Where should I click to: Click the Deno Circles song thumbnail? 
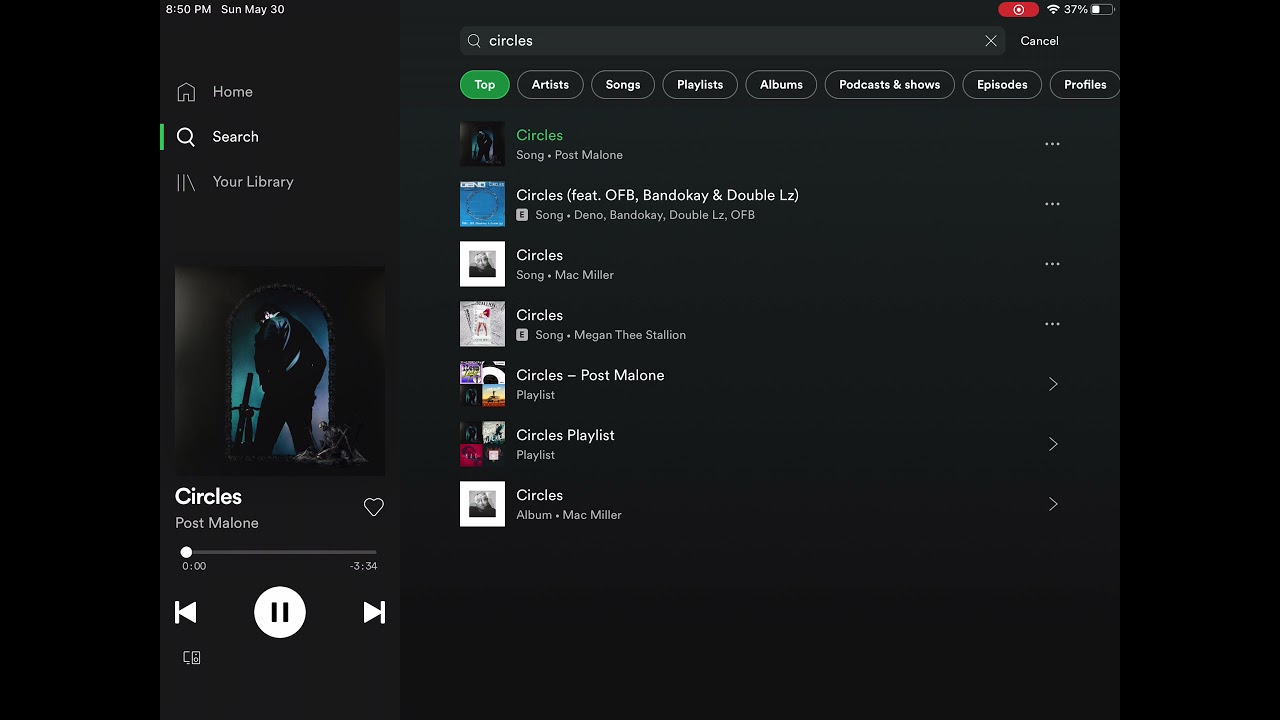click(x=482, y=204)
